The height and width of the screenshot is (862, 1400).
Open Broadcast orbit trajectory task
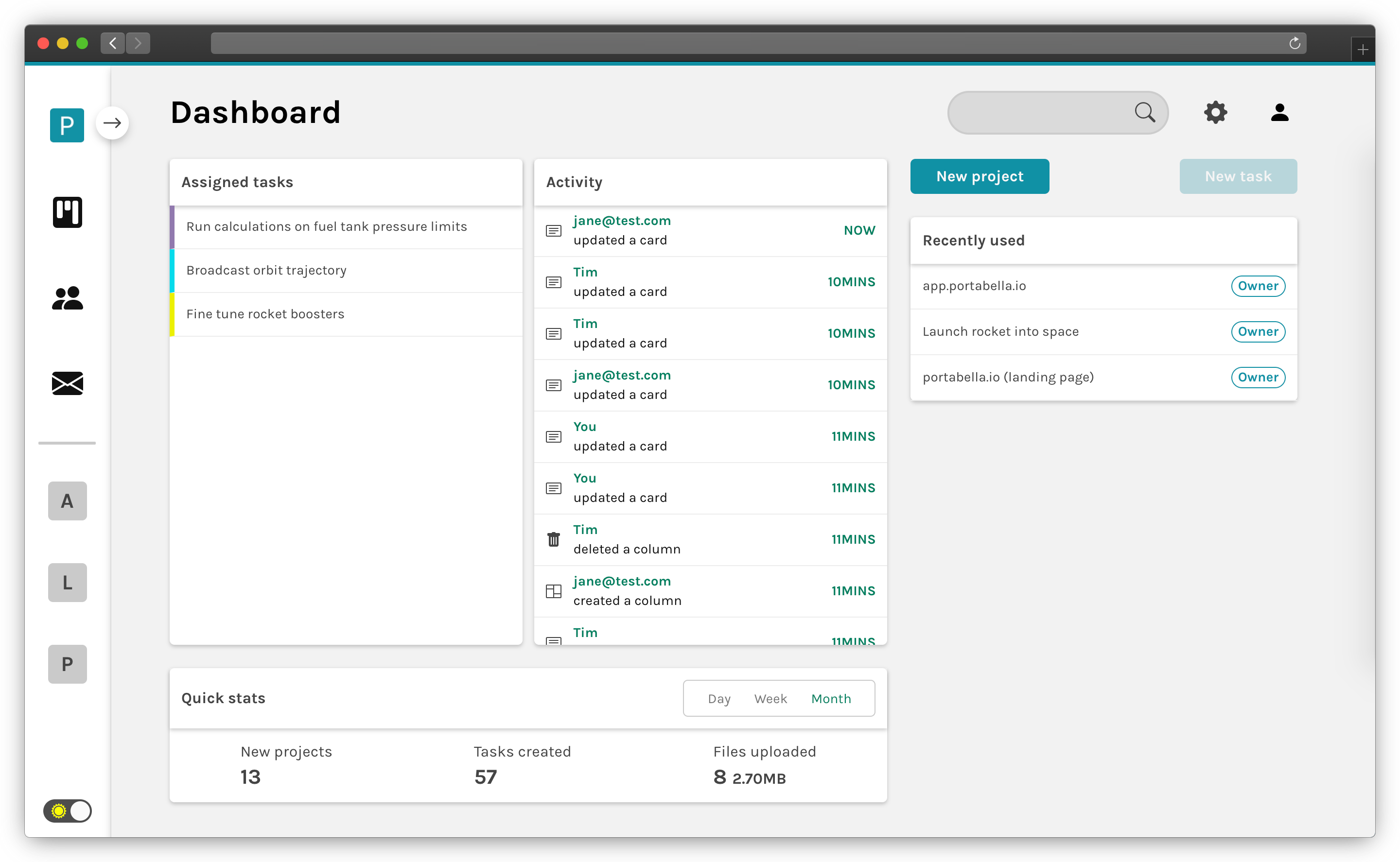coord(266,270)
